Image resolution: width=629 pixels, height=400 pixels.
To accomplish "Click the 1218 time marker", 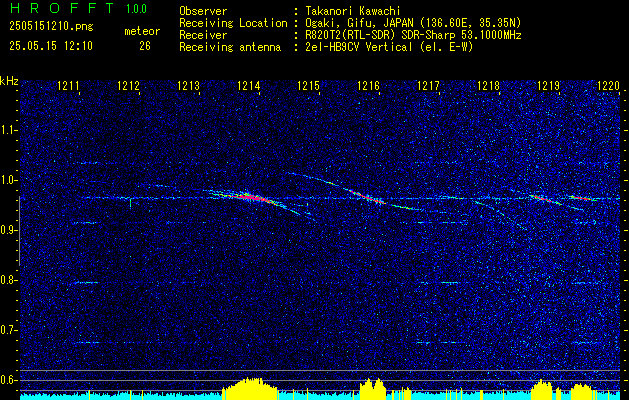I will point(488,85).
